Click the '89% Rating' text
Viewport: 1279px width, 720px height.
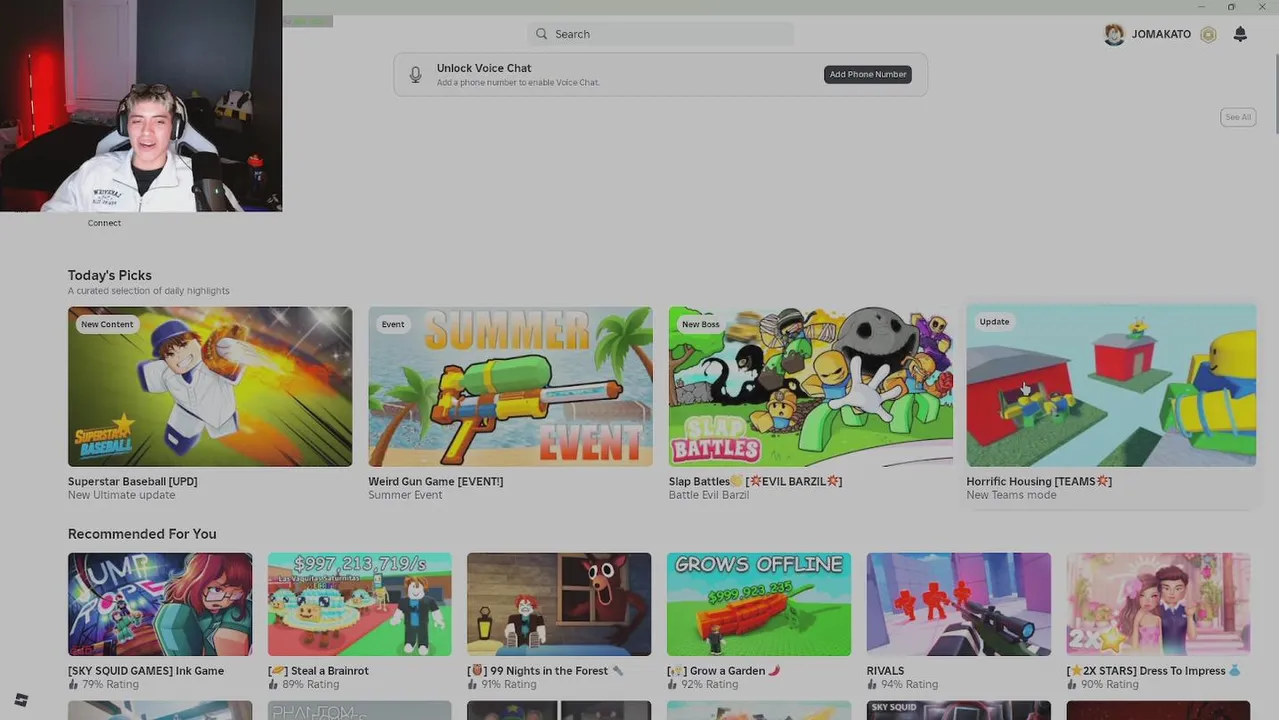coord(310,685)
